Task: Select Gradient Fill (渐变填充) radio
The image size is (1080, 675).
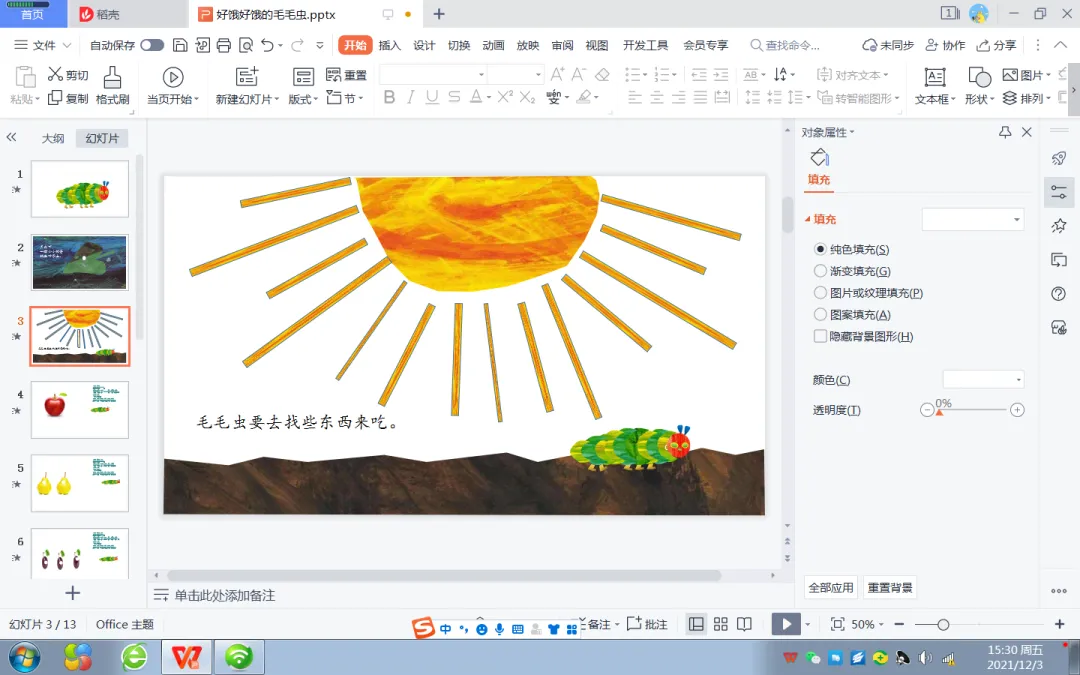Action: [x=820, y=271]
